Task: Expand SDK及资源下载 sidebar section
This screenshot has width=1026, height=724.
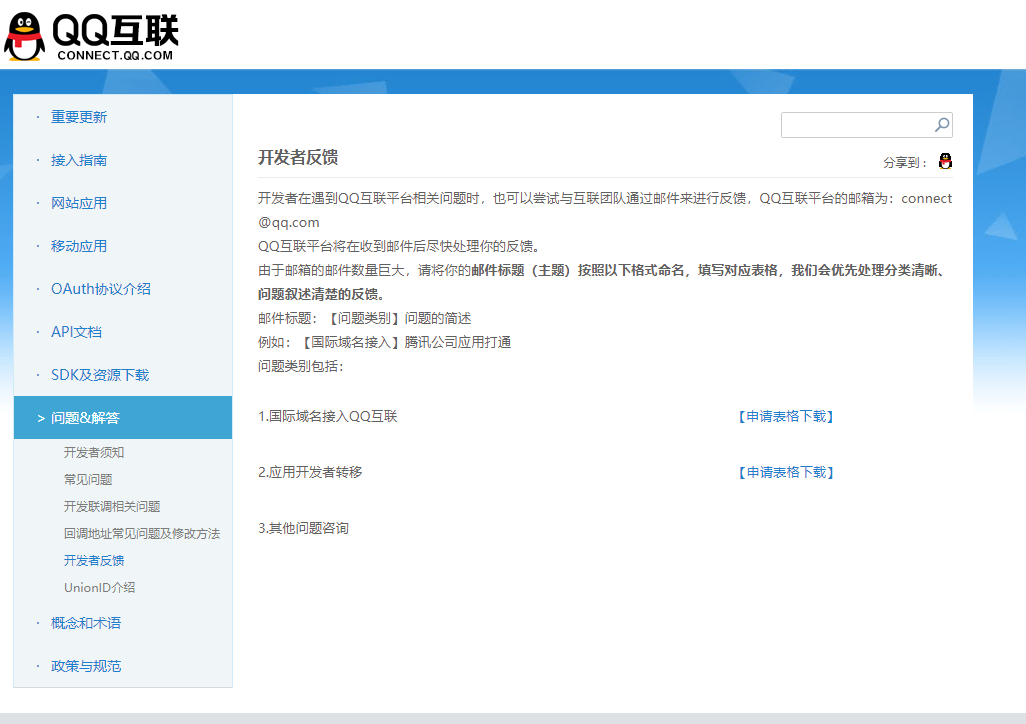Action: coord(100,375)
